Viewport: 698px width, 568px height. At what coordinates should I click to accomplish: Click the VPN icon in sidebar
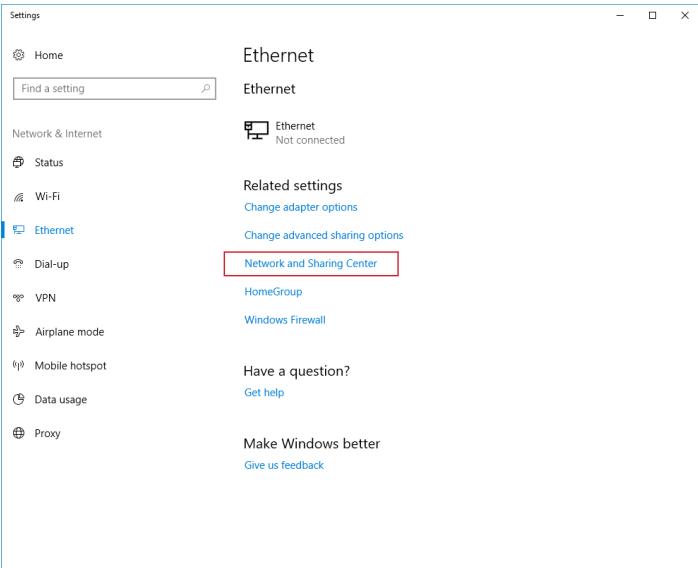tap(19, 298)
